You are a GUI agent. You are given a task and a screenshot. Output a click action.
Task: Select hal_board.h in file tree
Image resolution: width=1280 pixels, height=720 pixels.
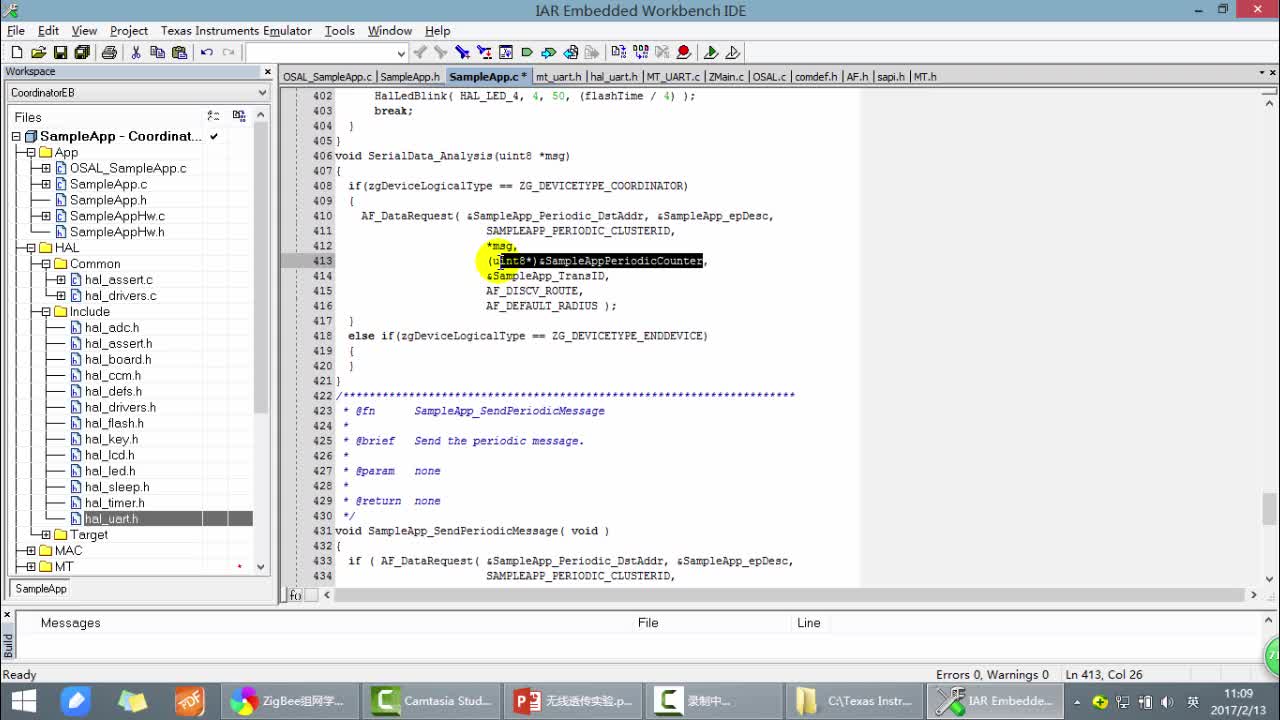118,360
